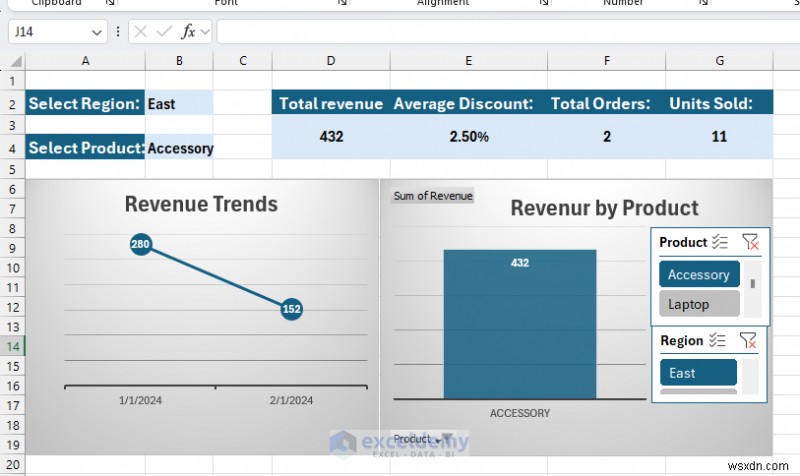Select column C header
Viewport: 800px width, 476px height.
coord(242,61)
